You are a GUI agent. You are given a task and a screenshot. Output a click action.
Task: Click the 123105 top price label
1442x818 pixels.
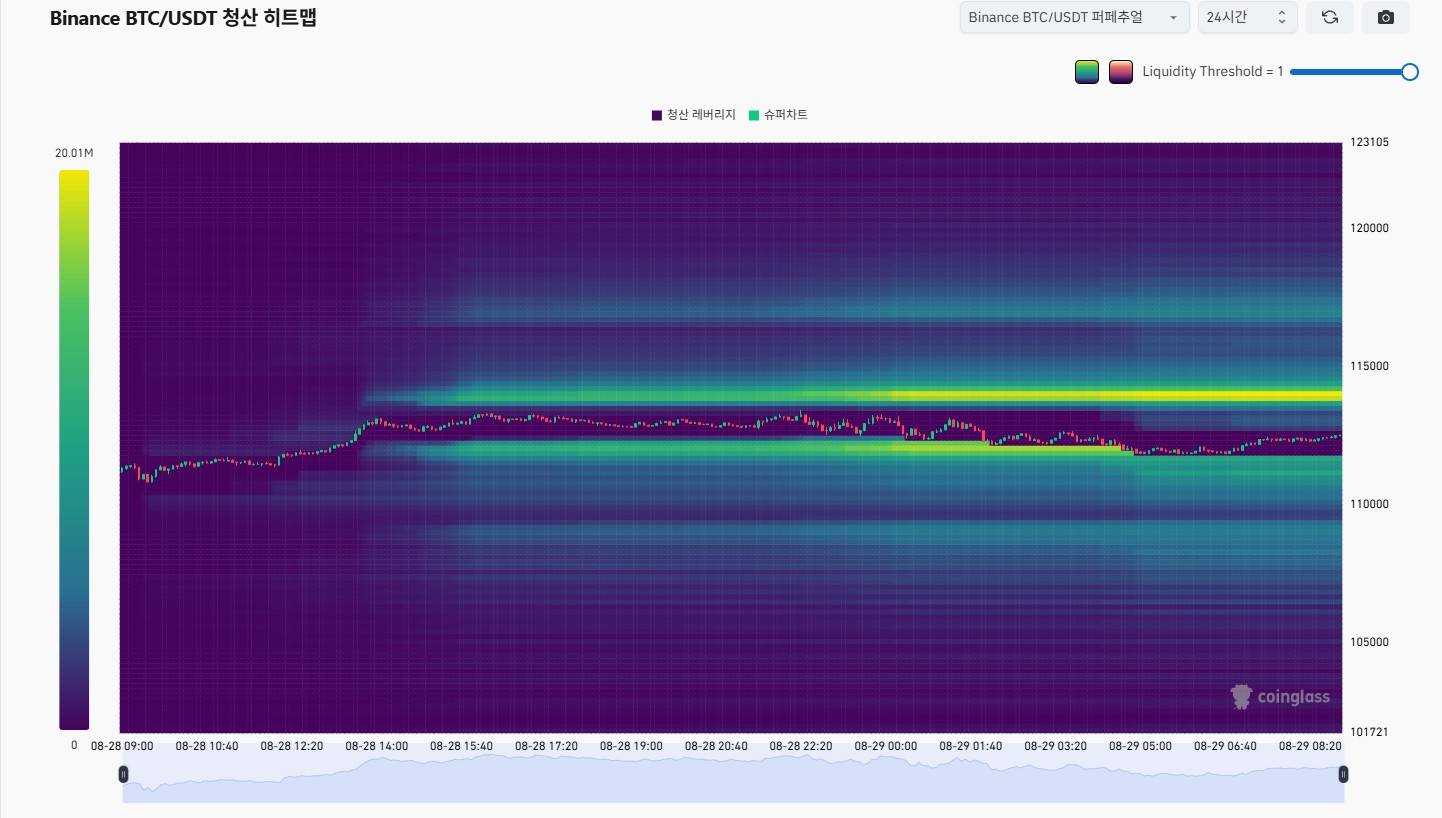[x=1369, y=142]
